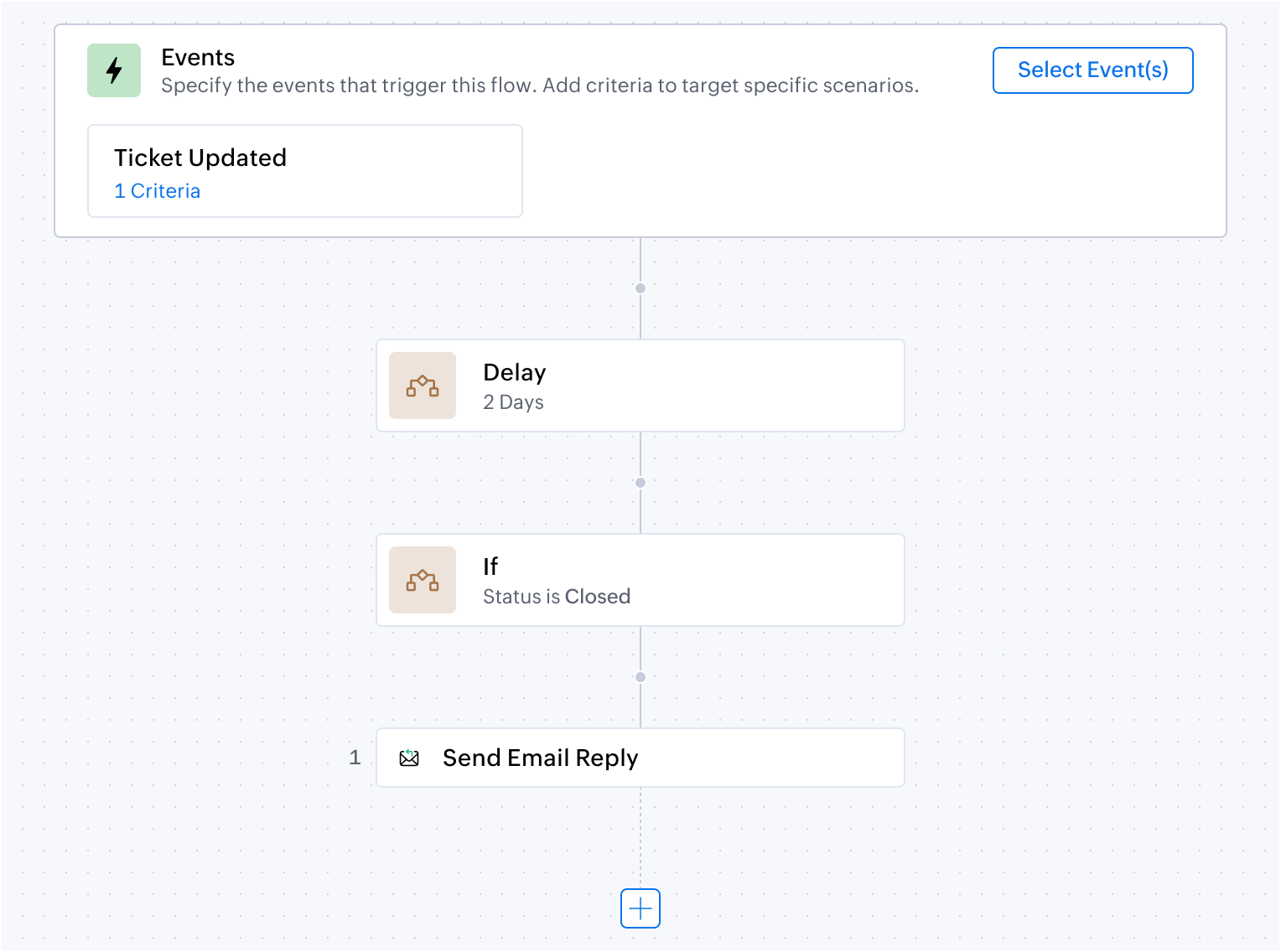The image size is (1281, 952).
Task: Click the Events description text
Action: pyautogui.click(x=540, y=85)
